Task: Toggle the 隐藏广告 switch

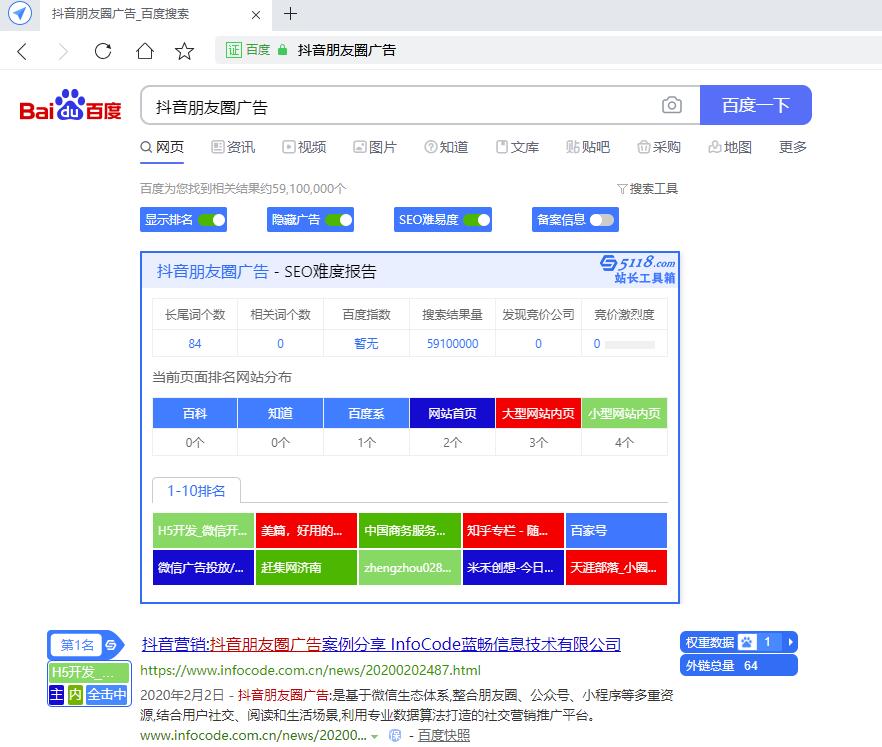Action: [339, 219]
